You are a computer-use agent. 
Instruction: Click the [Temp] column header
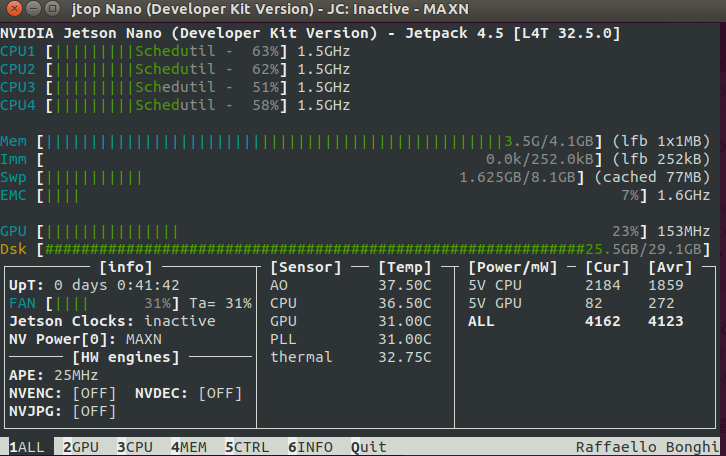(x=405, y=268)
